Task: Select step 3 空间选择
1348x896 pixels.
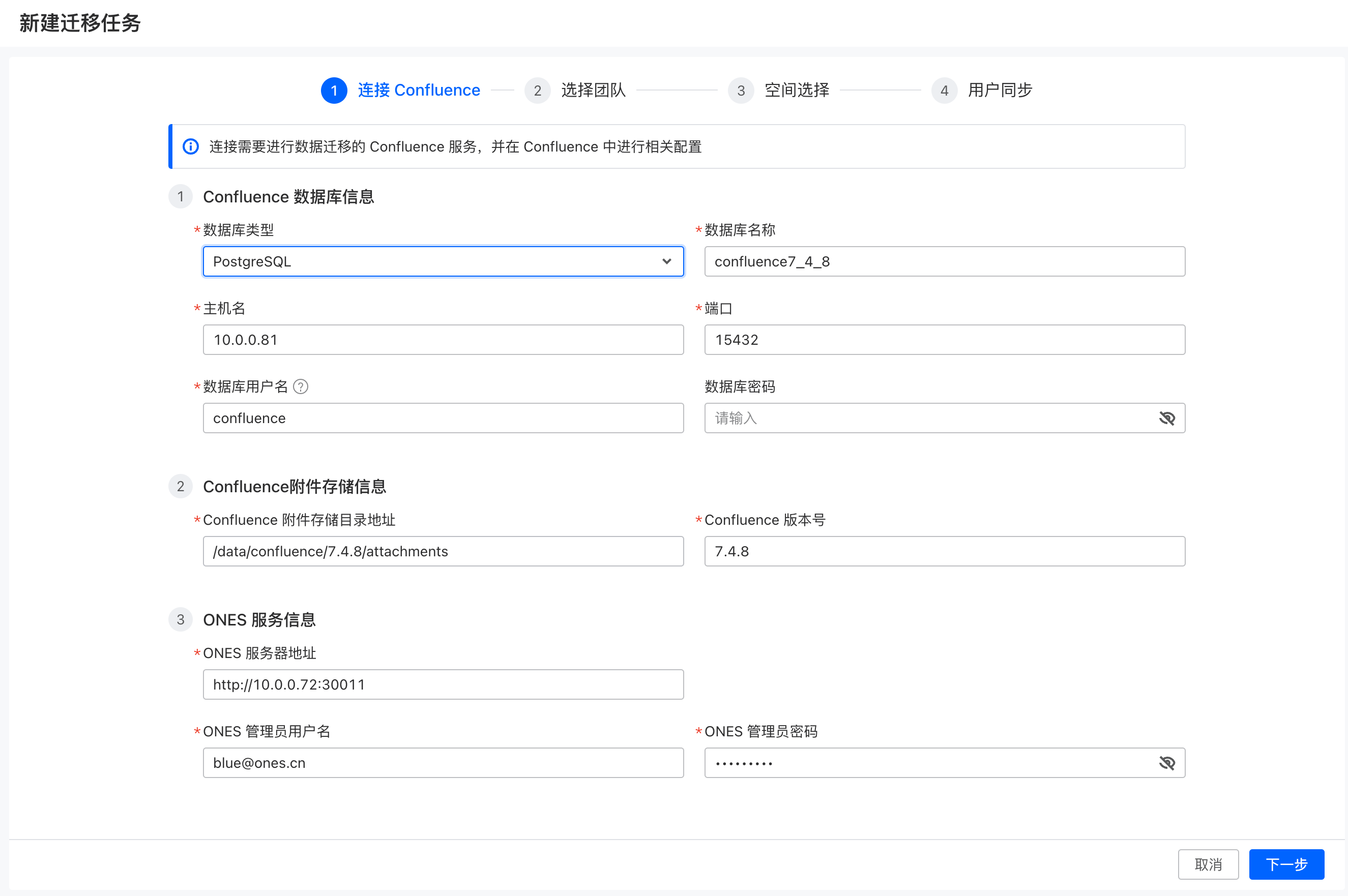Action: (x=779, y=91)
